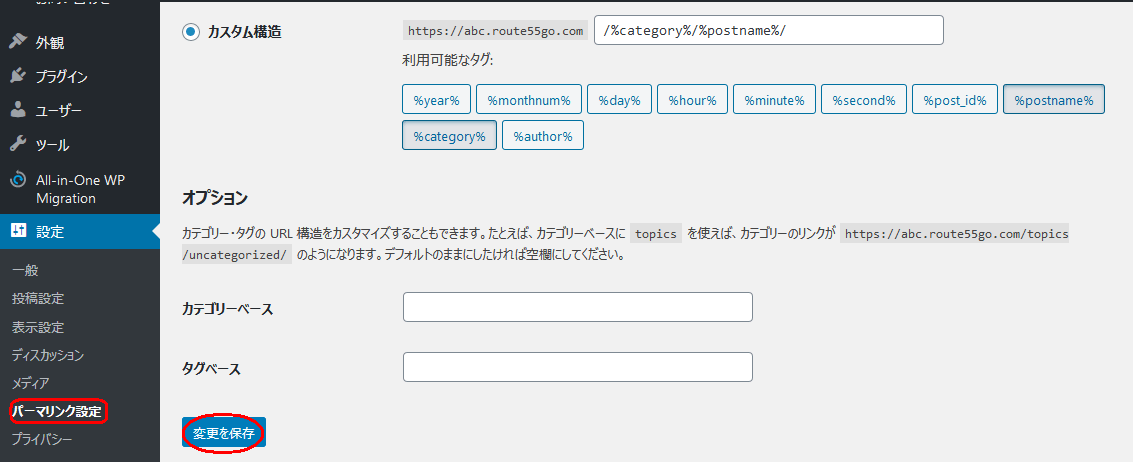
Task: Click the Appearance (外観) paintbrush icon
Action: [x=18, y=42]
